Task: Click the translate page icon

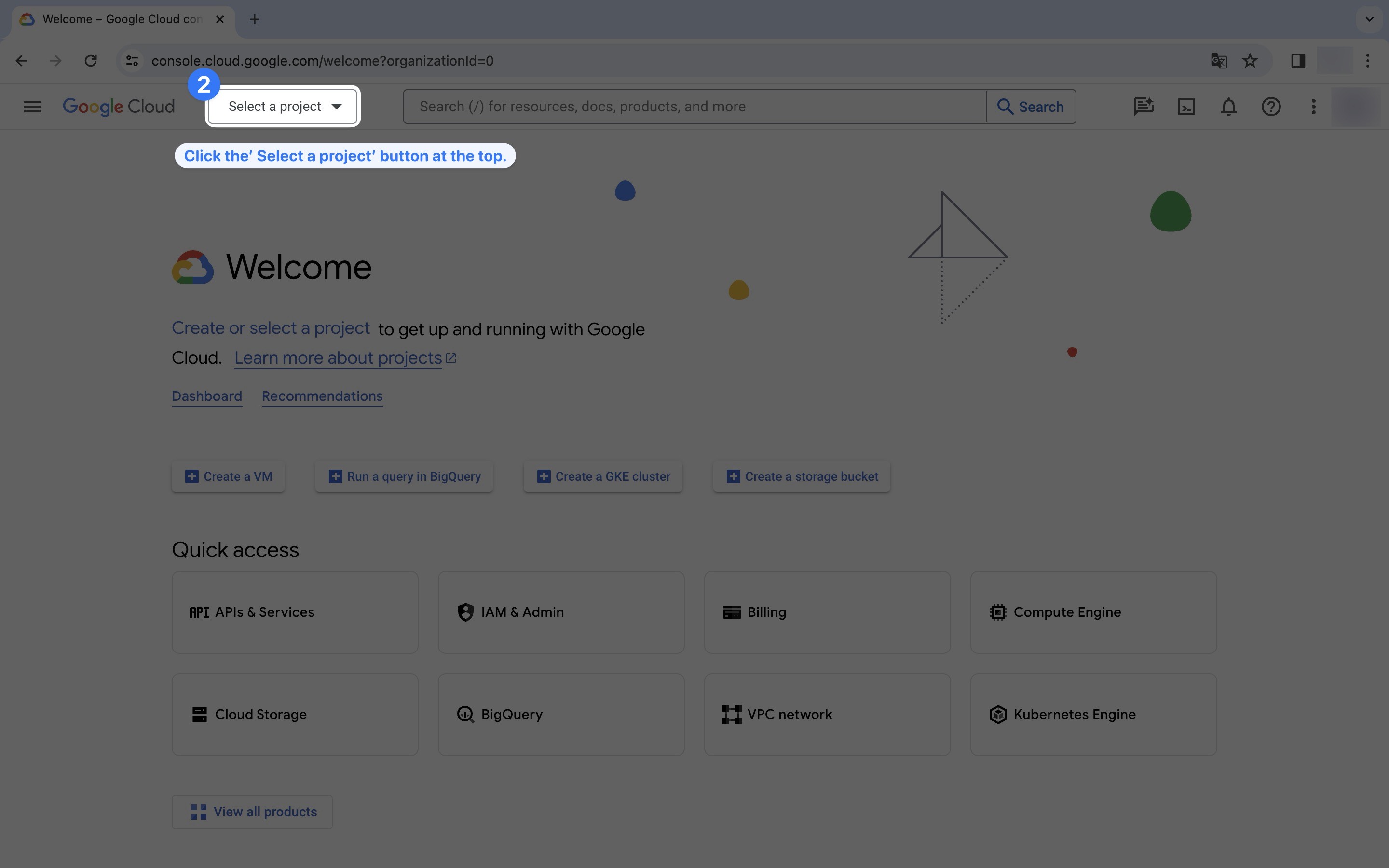Action: (x=1219, y=61)
